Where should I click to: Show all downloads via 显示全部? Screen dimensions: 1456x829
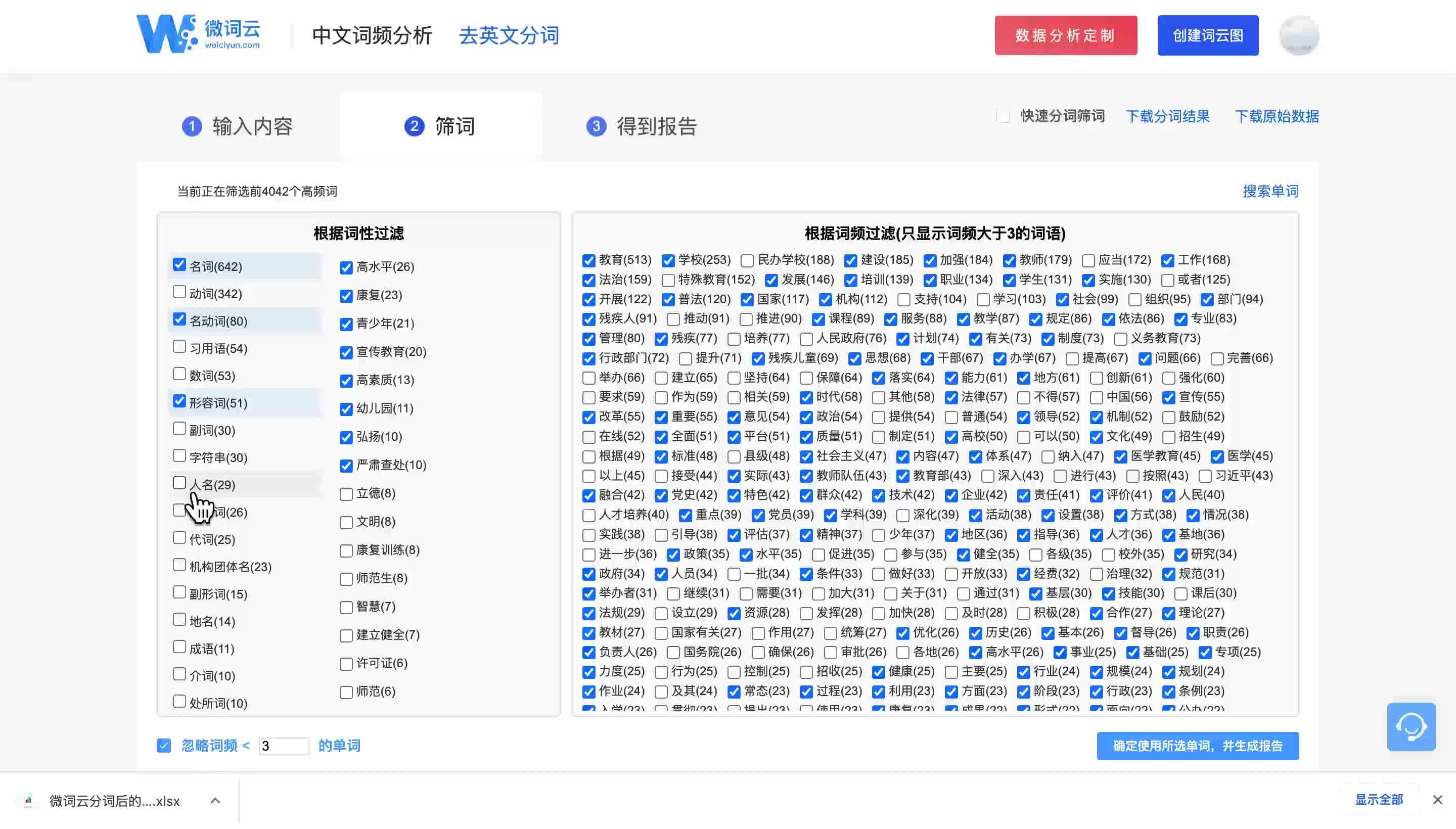point(1379,799)
